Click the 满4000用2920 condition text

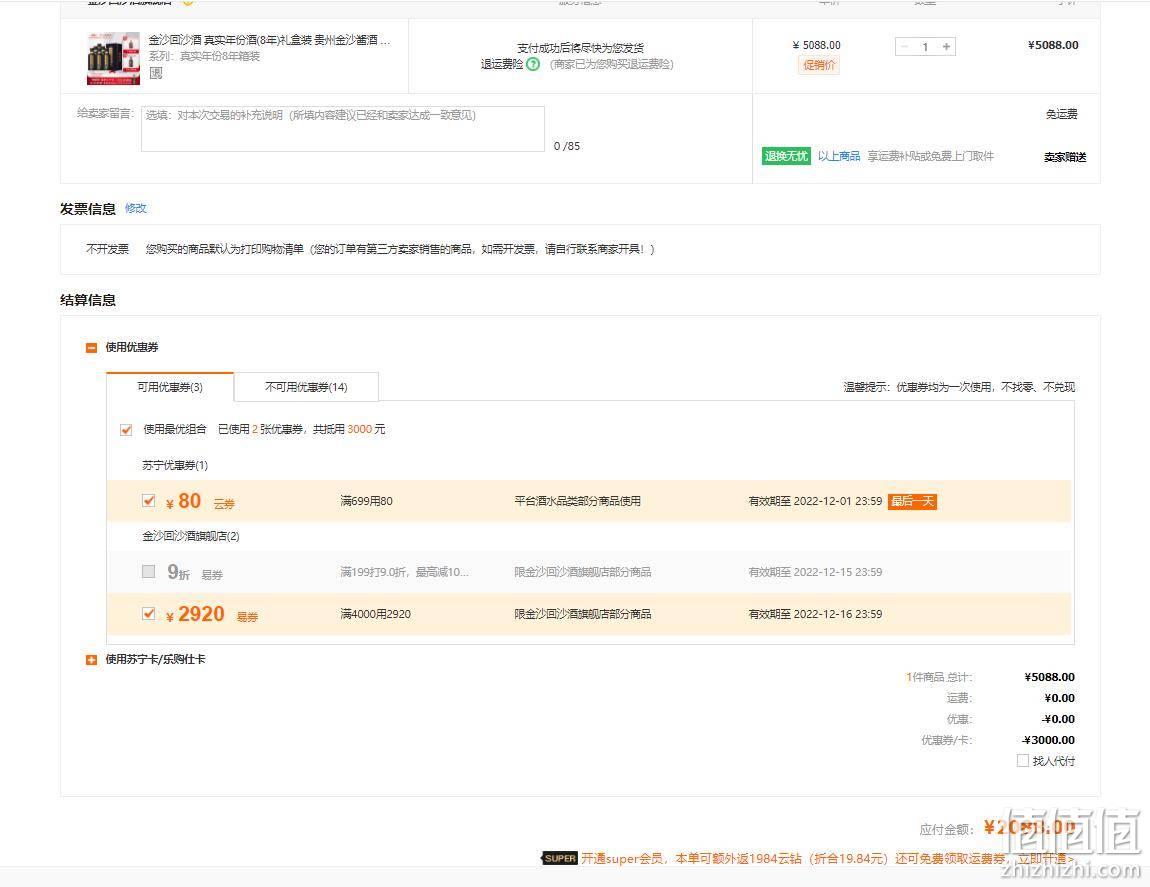[x=376, y=614]
